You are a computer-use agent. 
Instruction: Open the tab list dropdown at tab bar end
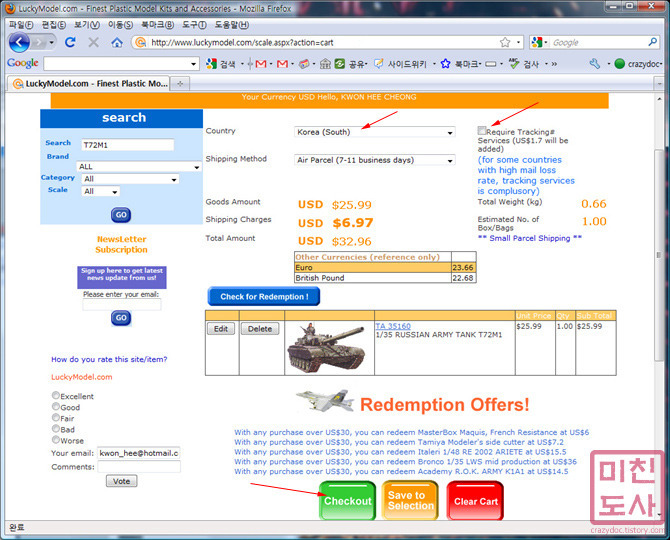tap(658, 84)
